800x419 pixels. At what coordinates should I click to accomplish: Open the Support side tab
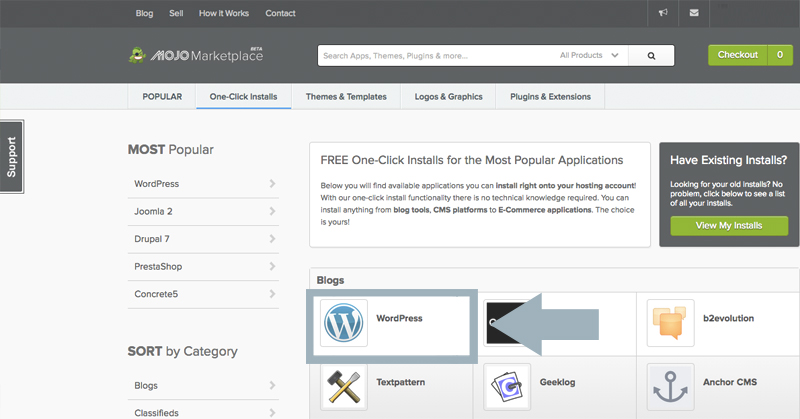[12, 157]
